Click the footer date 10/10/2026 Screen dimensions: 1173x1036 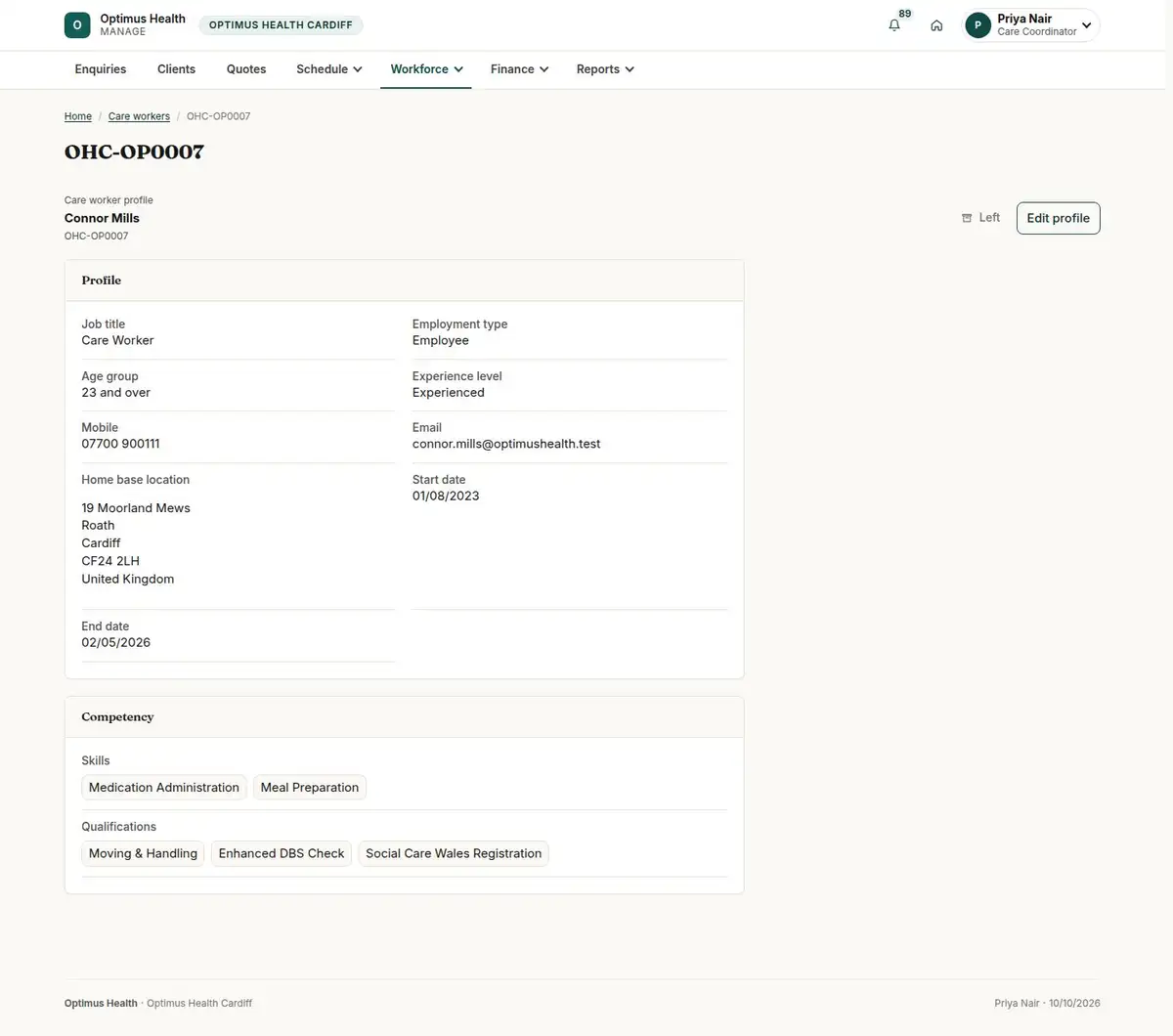1074,1003
